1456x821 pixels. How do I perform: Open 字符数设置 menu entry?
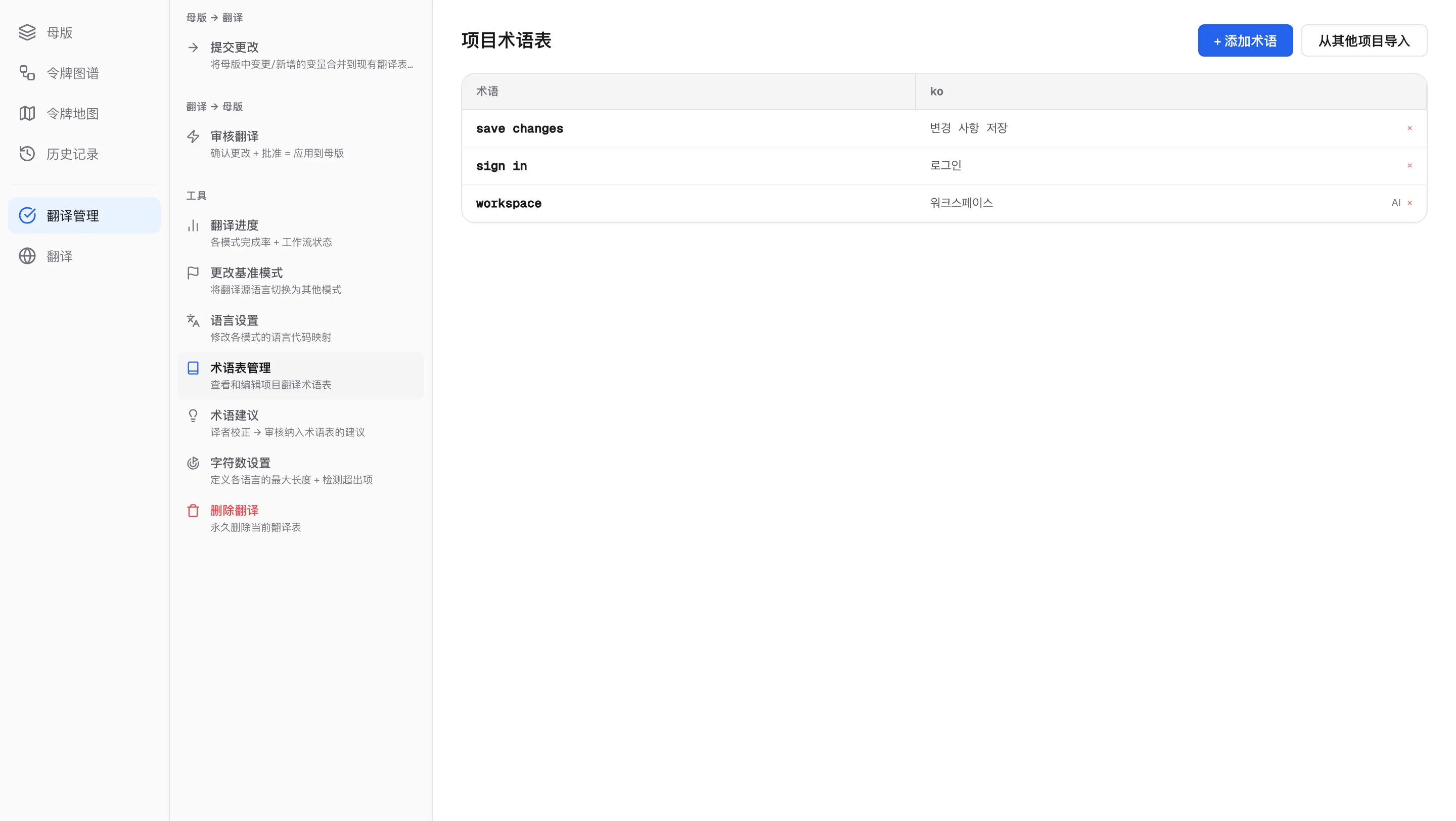(x=301, y=471)
